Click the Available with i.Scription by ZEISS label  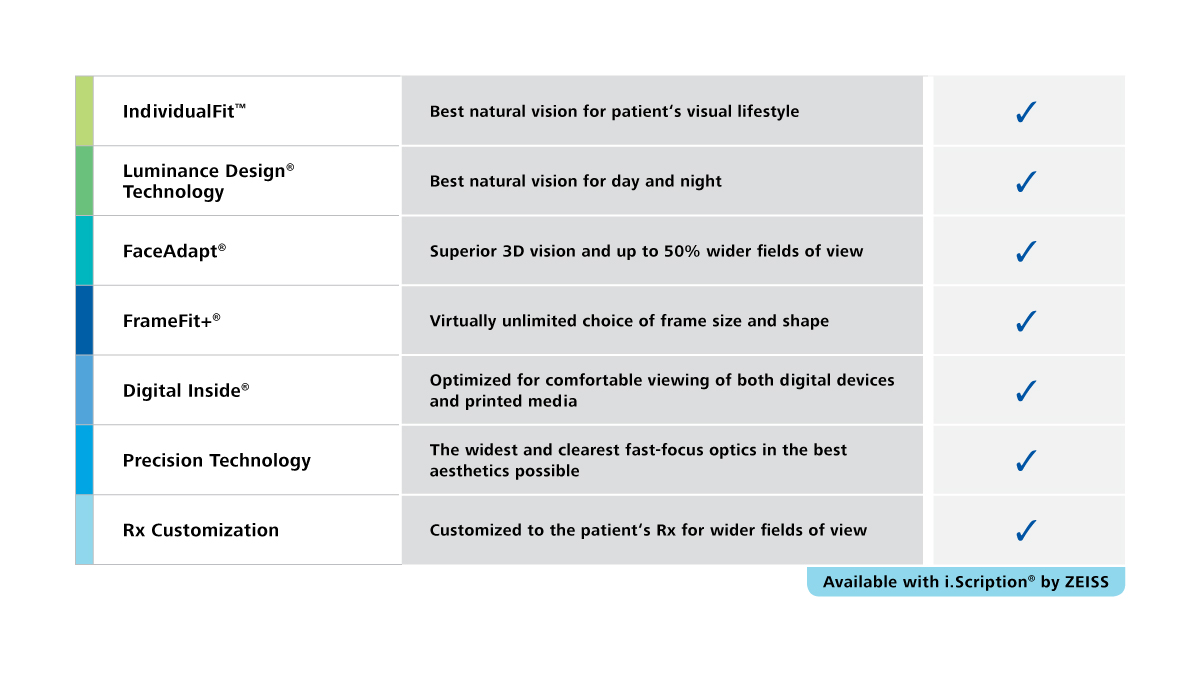pos(966,582)
